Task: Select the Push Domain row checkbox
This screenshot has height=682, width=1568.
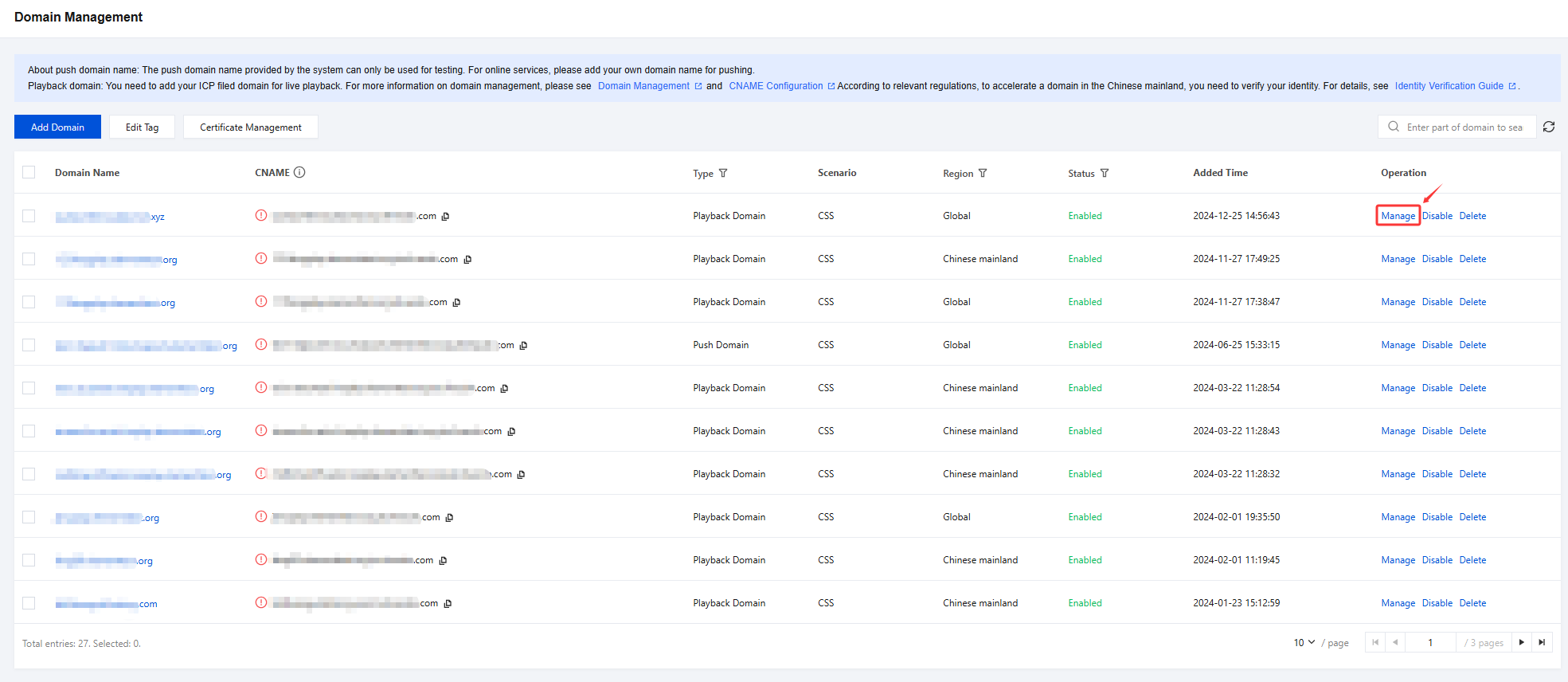Action: [29, 345]
